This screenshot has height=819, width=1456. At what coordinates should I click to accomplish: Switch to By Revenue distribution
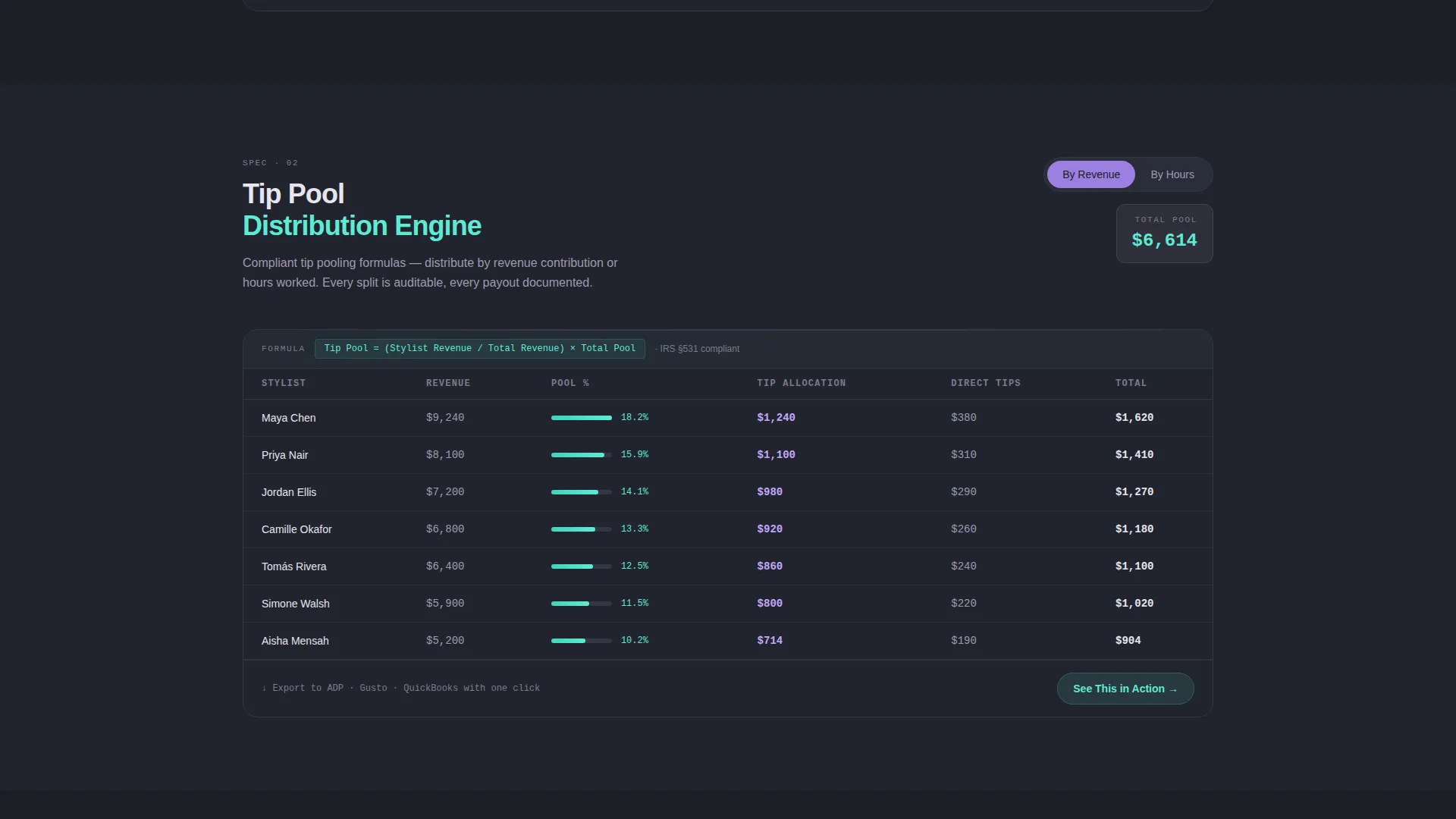(1090, 174)
